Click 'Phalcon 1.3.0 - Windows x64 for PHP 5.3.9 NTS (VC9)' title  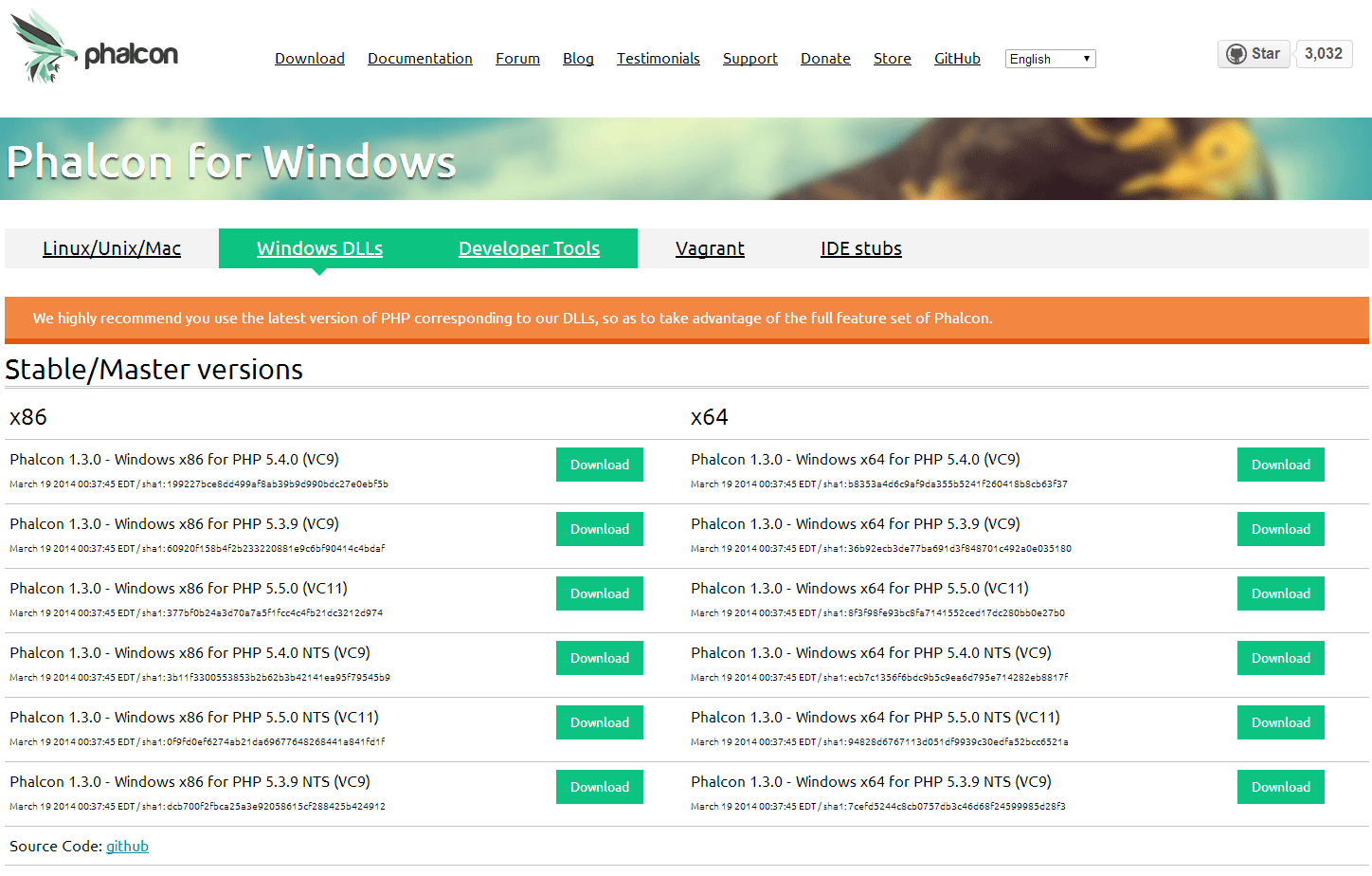[871, 782]
